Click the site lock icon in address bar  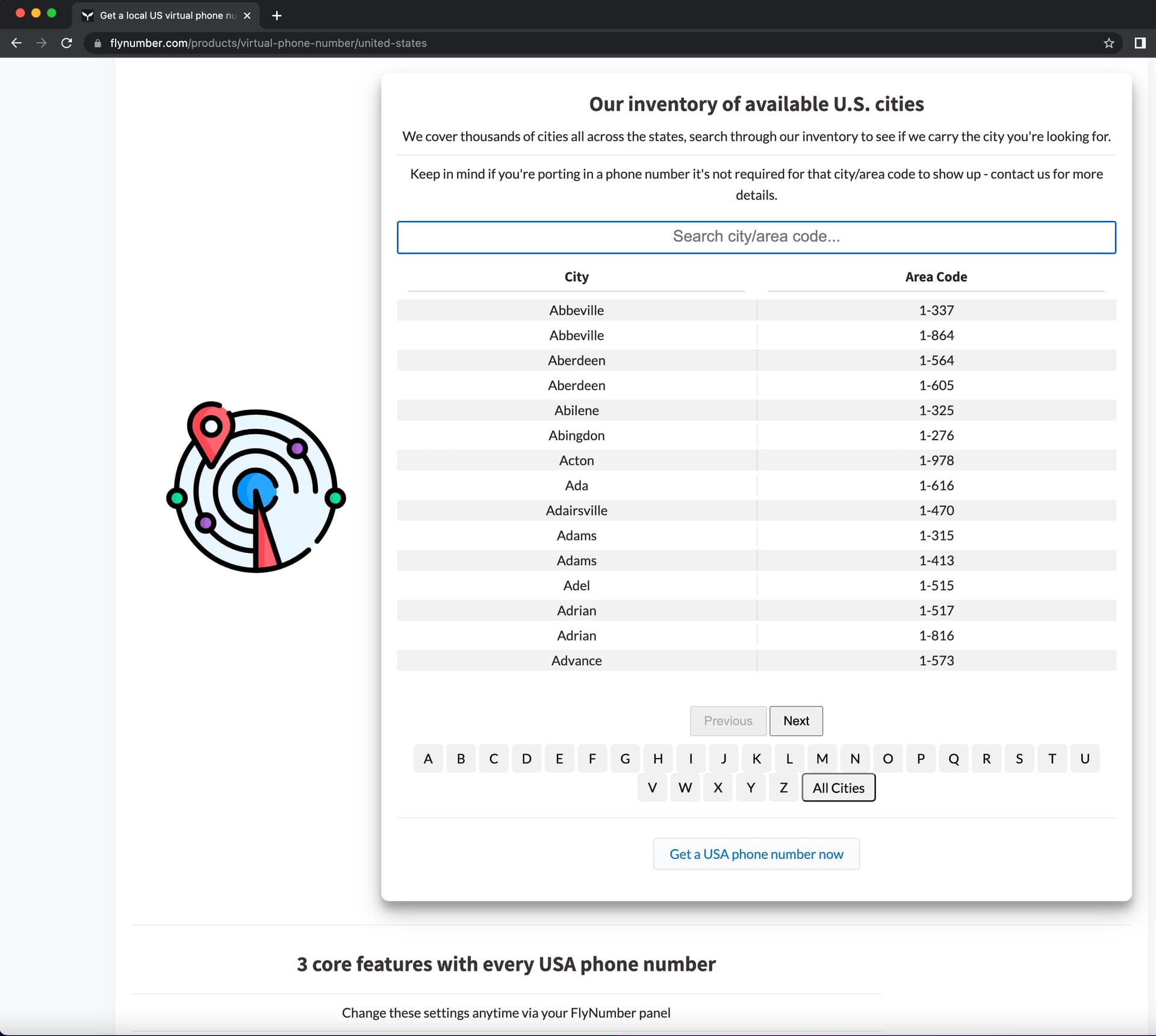[x=98, y=43]
